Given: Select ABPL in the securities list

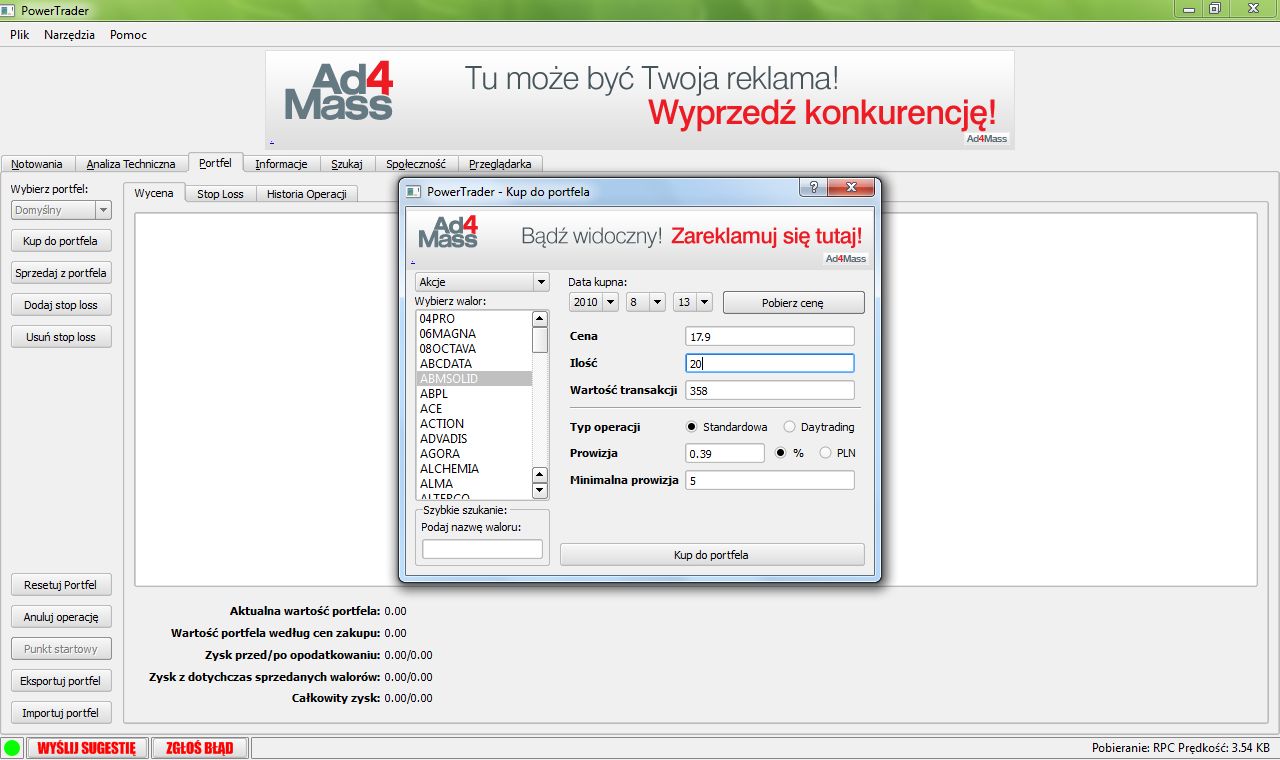Looking at the screenshot, I should click(x=474, y=394).
